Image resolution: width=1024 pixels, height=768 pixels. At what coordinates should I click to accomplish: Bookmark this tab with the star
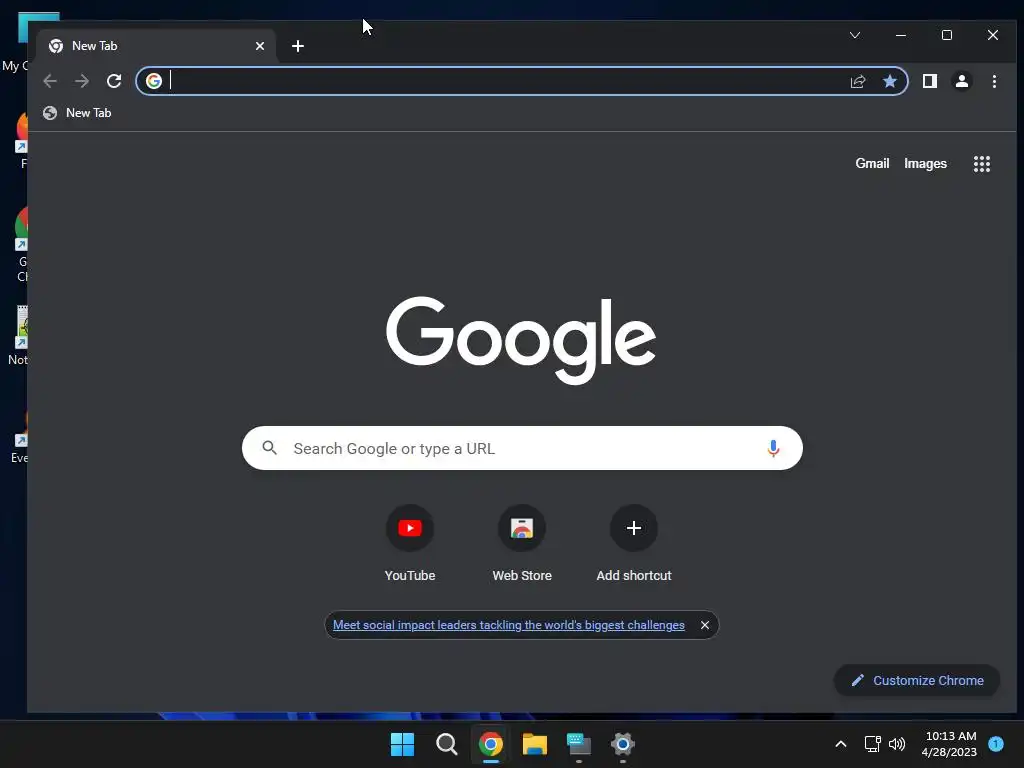pyautogui.click(x=889, y=81)
